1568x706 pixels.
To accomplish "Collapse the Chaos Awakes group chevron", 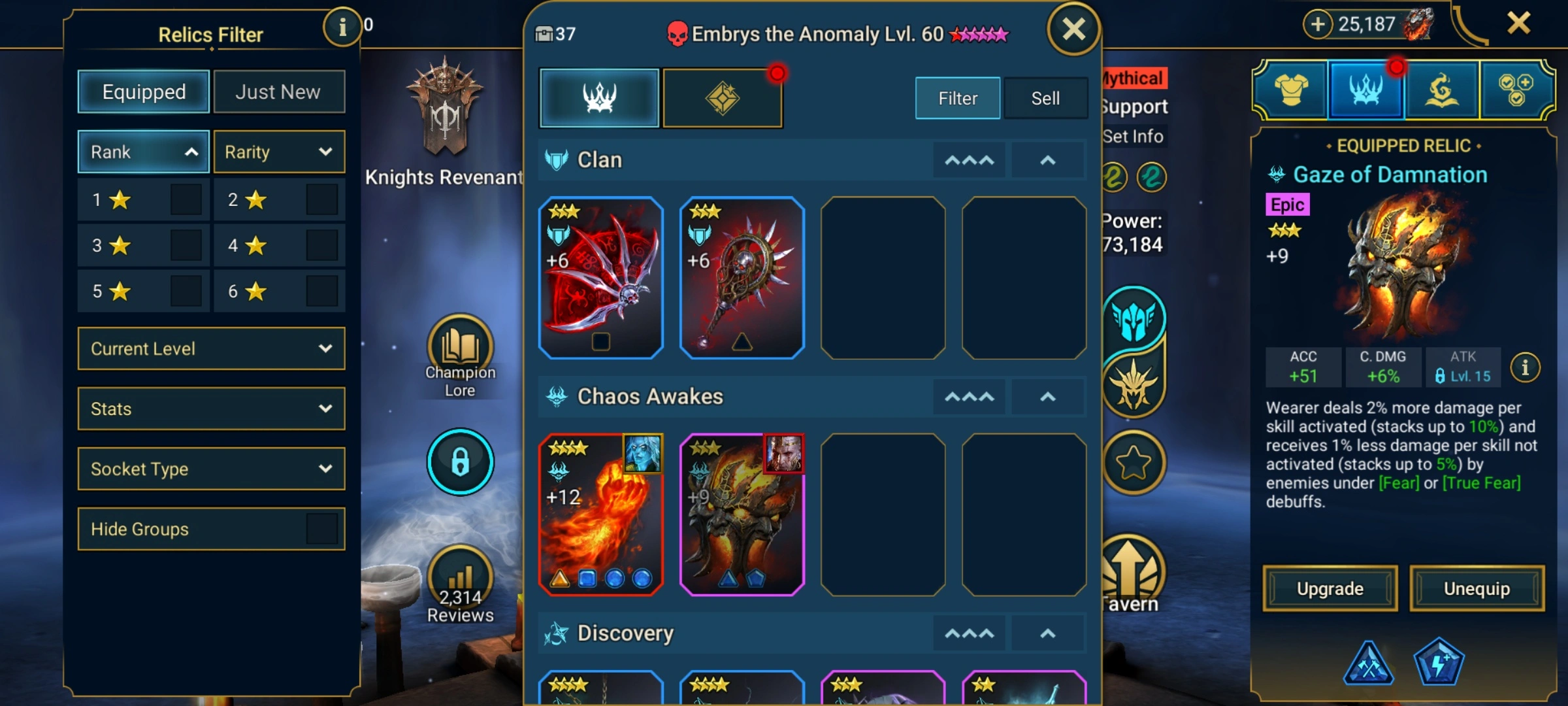I will click(x=1047, y=397).
